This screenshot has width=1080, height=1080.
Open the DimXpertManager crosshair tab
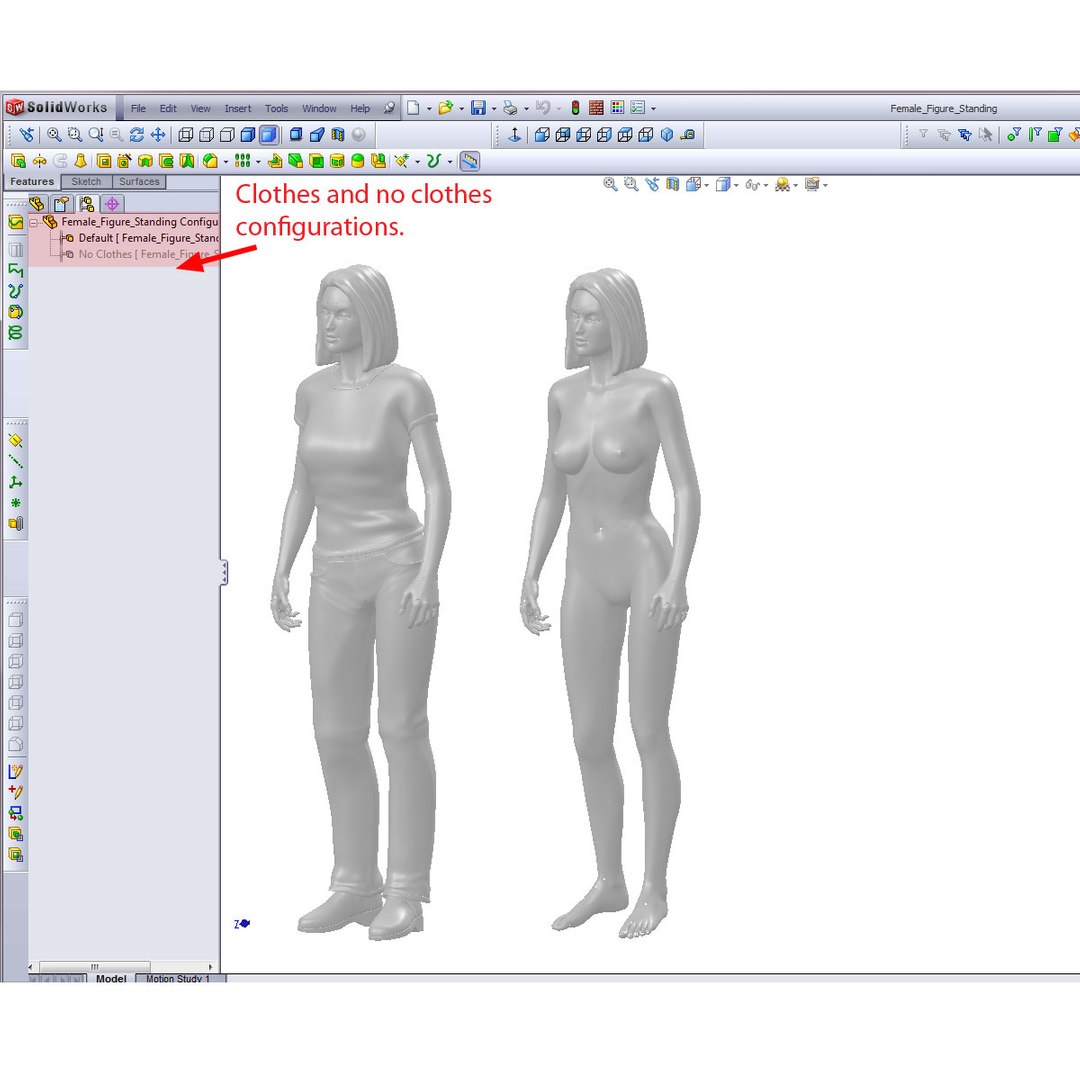click(112, 204)
